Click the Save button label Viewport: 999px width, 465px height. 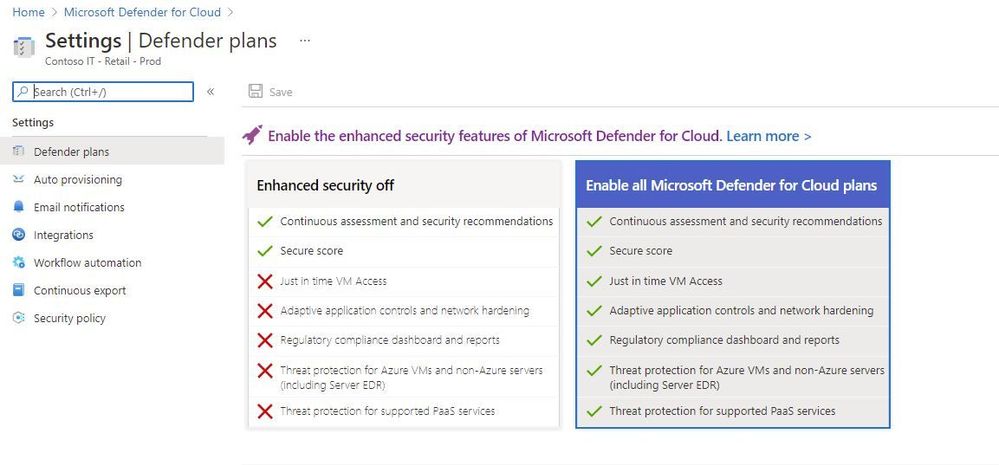tap(280, 92)
